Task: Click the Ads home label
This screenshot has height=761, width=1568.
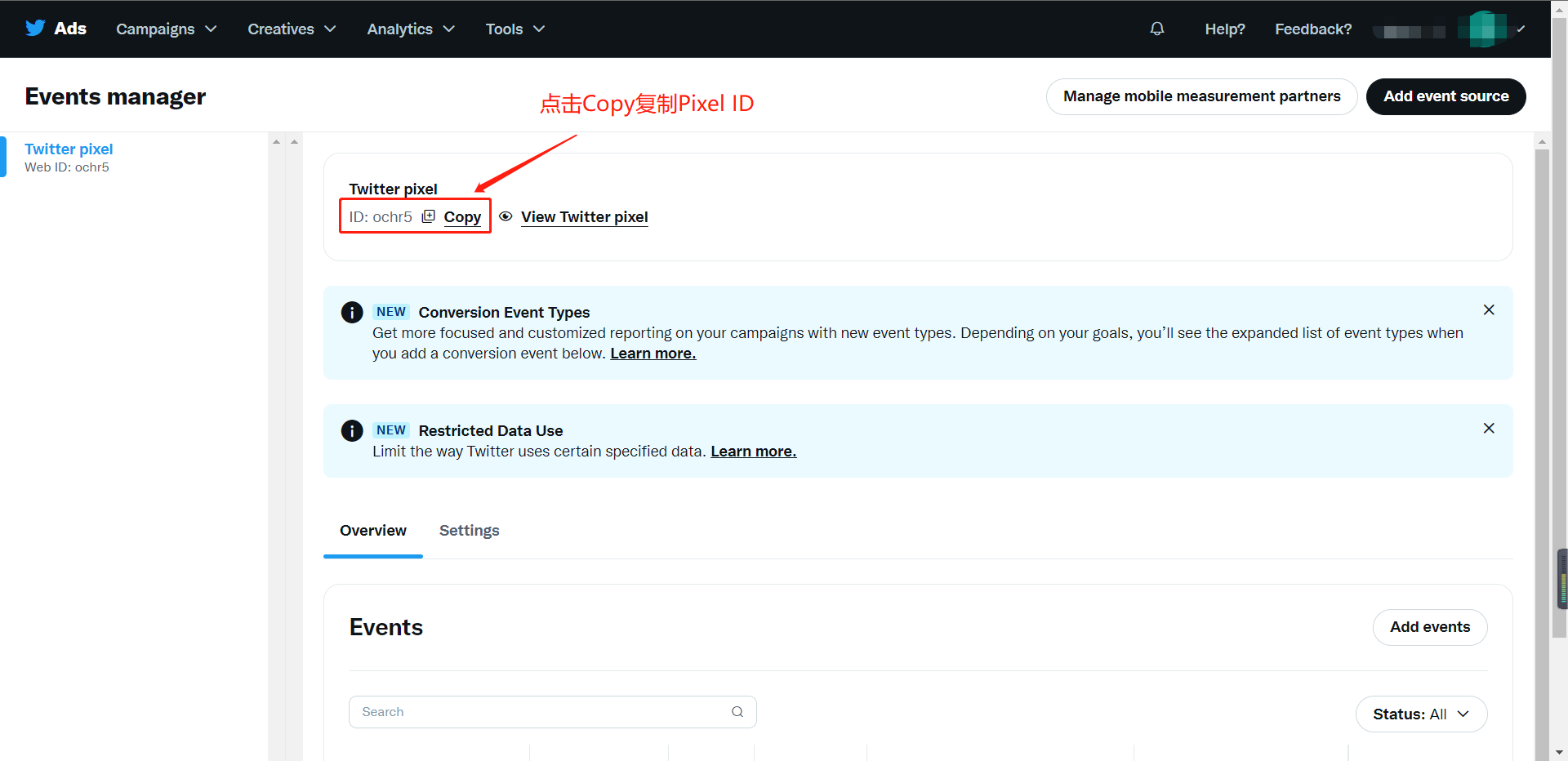Action: [x=70, y=28]
